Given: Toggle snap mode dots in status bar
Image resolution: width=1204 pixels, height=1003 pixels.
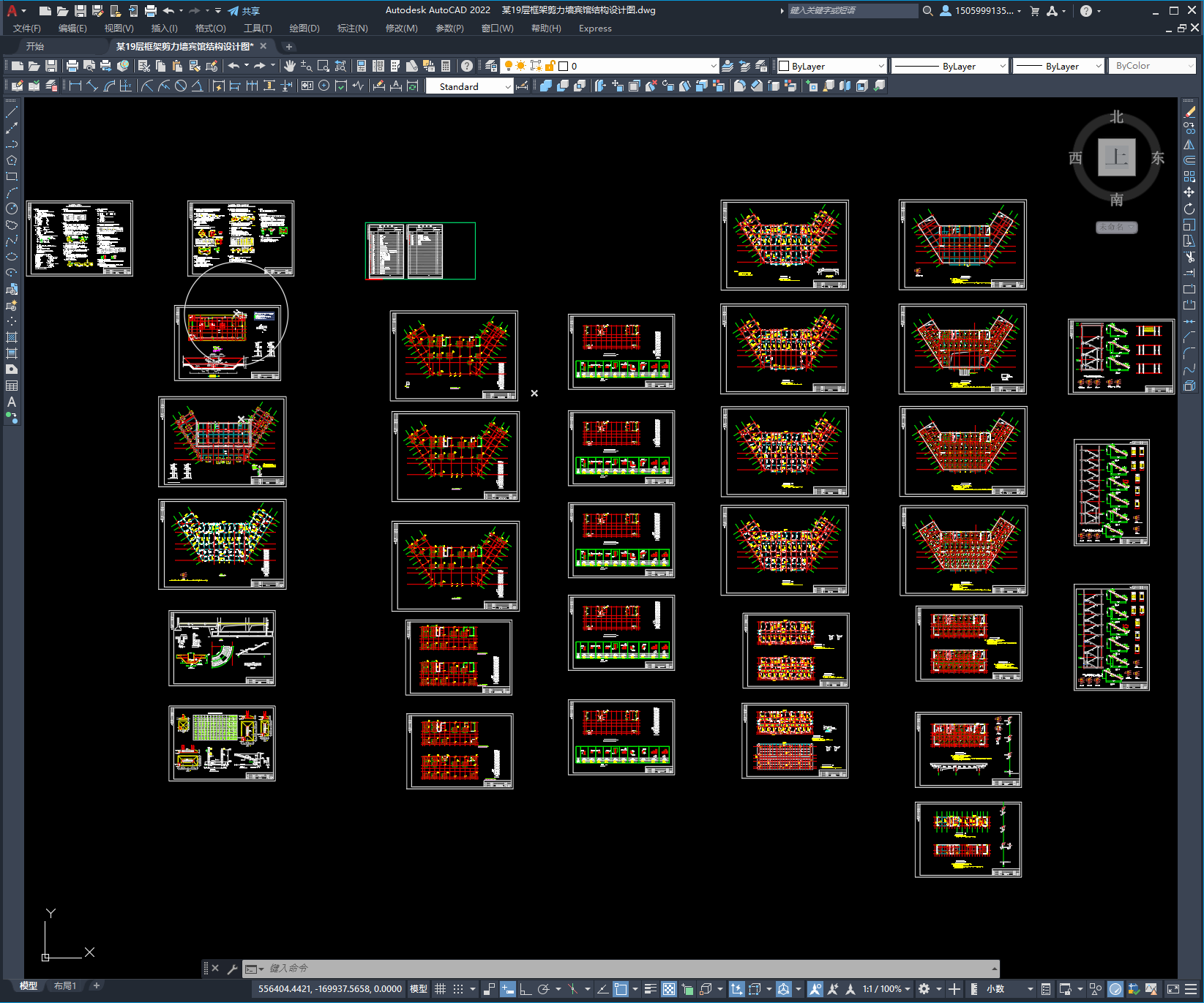Looking at the screenshot, I should coord(458,989).
